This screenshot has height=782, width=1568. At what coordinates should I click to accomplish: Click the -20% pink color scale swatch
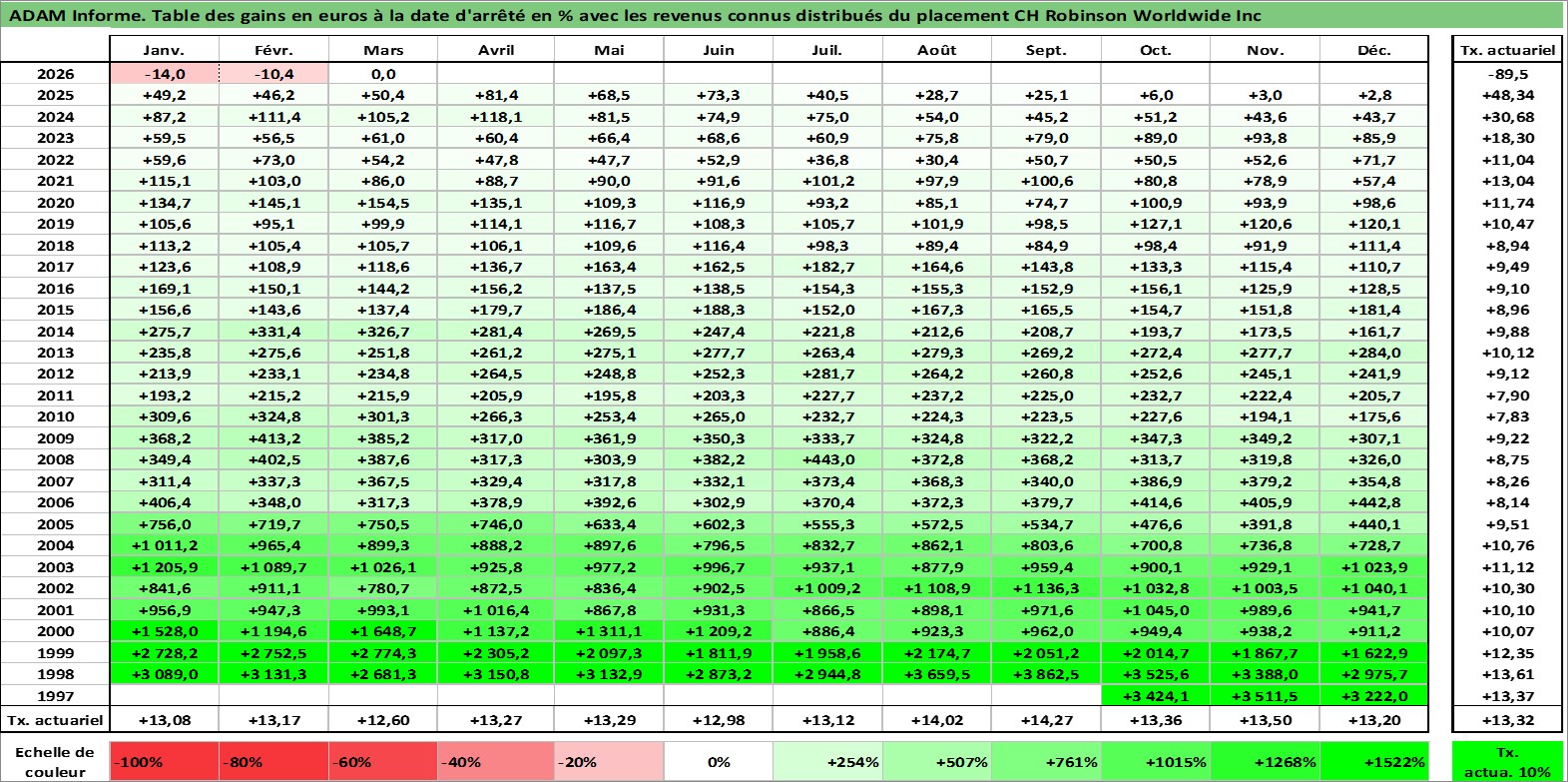[x=608, y=761]
